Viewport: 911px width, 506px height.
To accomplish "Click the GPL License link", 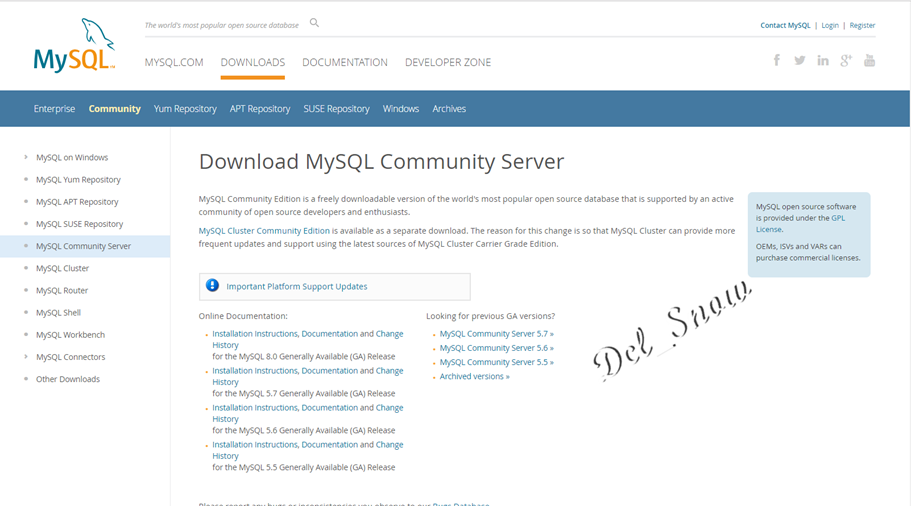I will (x=801, y=224).
